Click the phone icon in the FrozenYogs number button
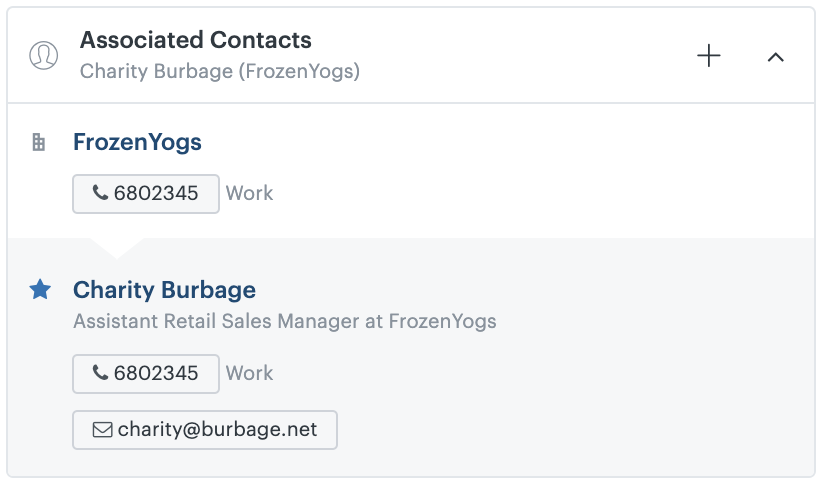The height and width of the screenshot is (484, 822). [x=100, y=192]
